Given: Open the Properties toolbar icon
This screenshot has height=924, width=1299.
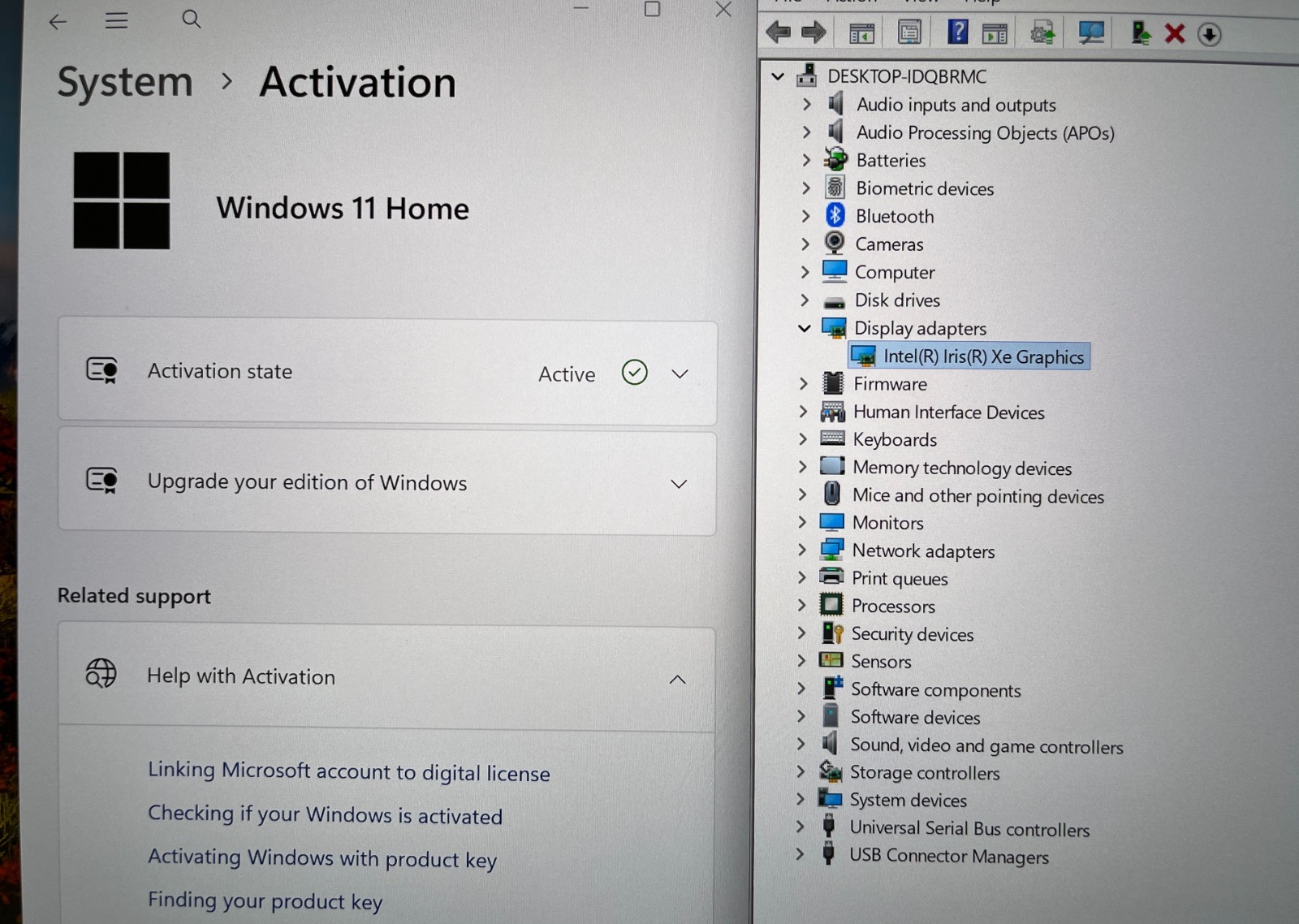Looking at the screenshot, I should pyautogui.click(x=909, y=32).
